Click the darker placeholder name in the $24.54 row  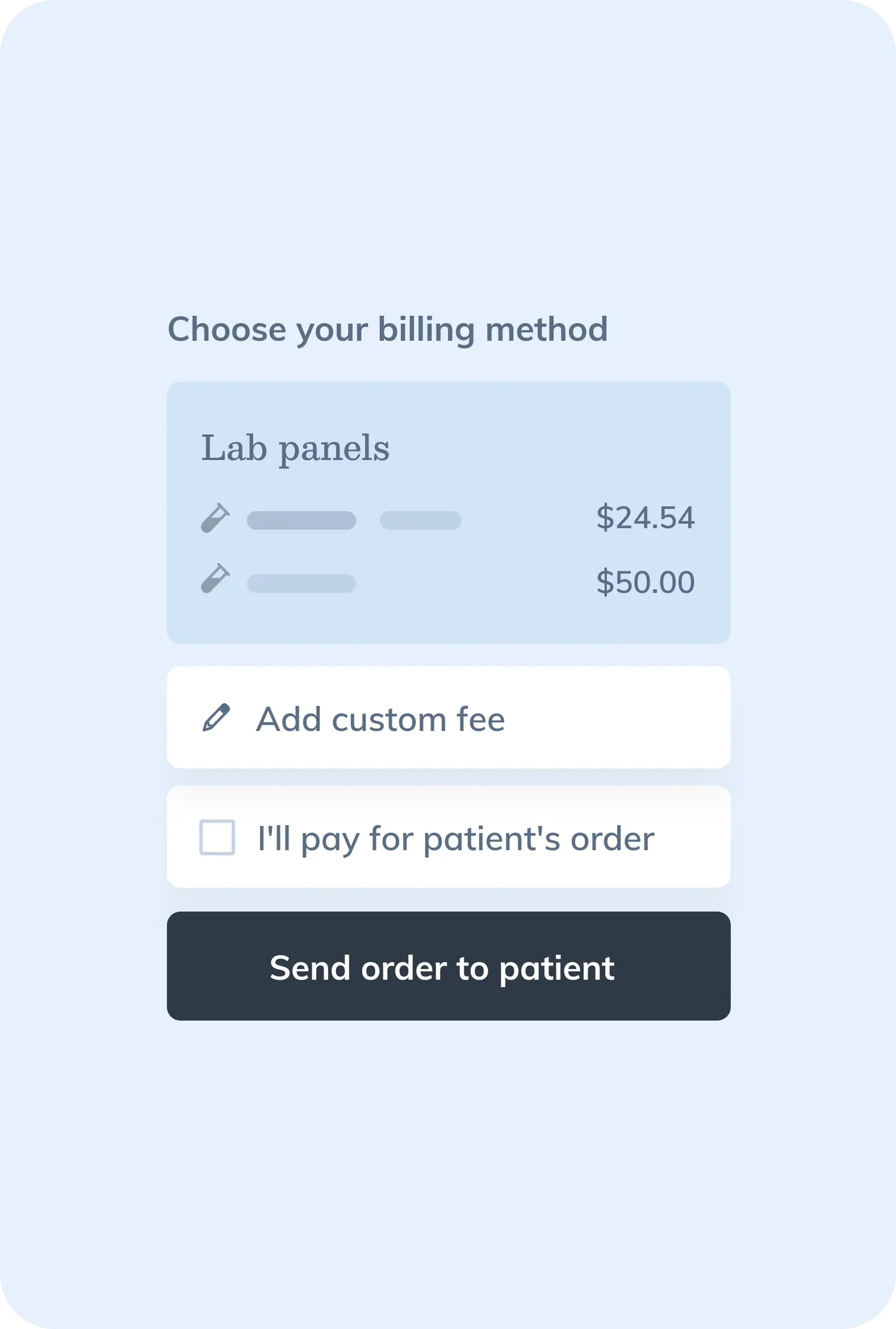[x=301, y=521]
